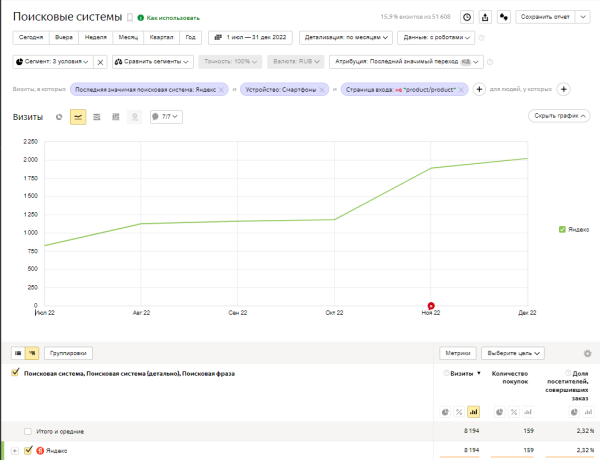Toggle the Яндекс legend checkbox
Screen dimensions: 600x460
[563, 229]
